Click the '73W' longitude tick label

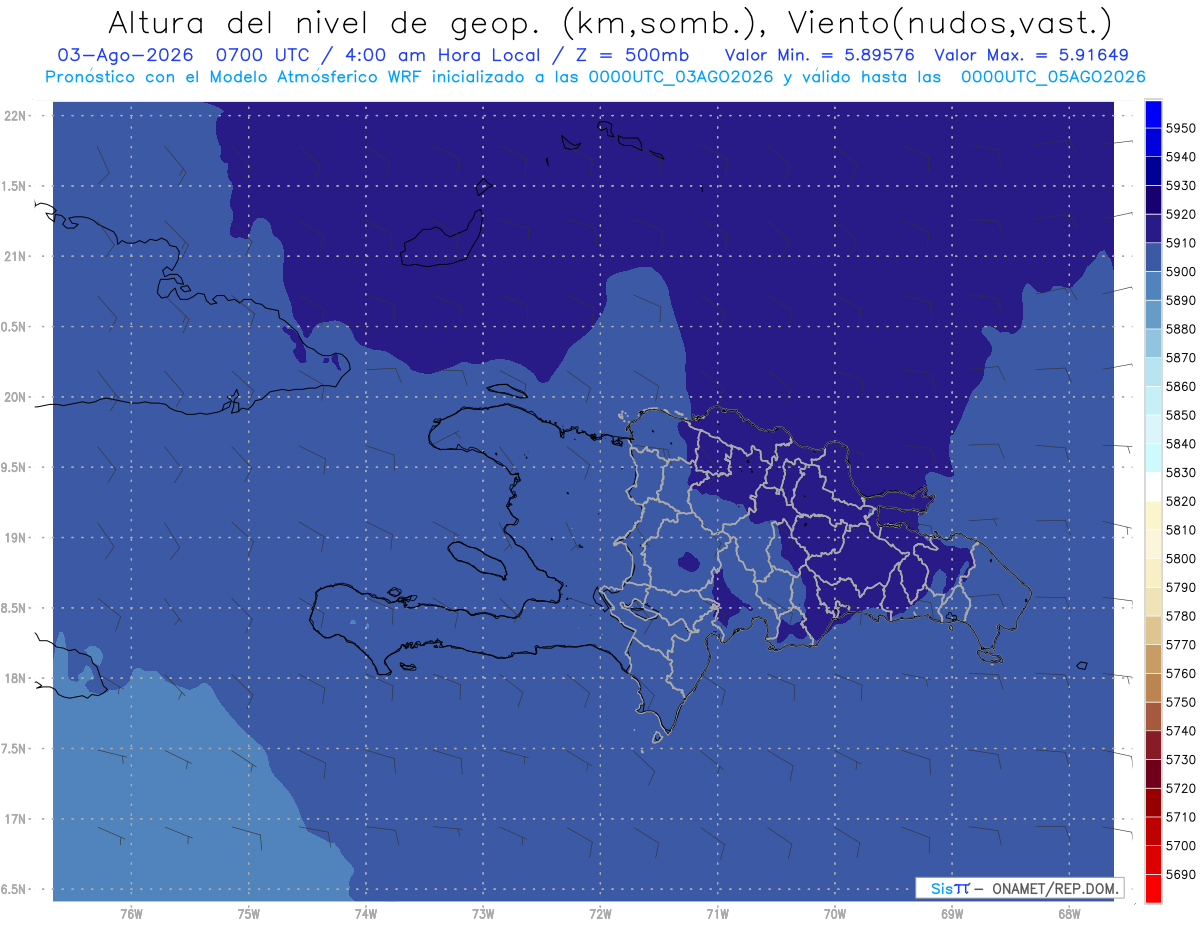(x=483, y=912)
